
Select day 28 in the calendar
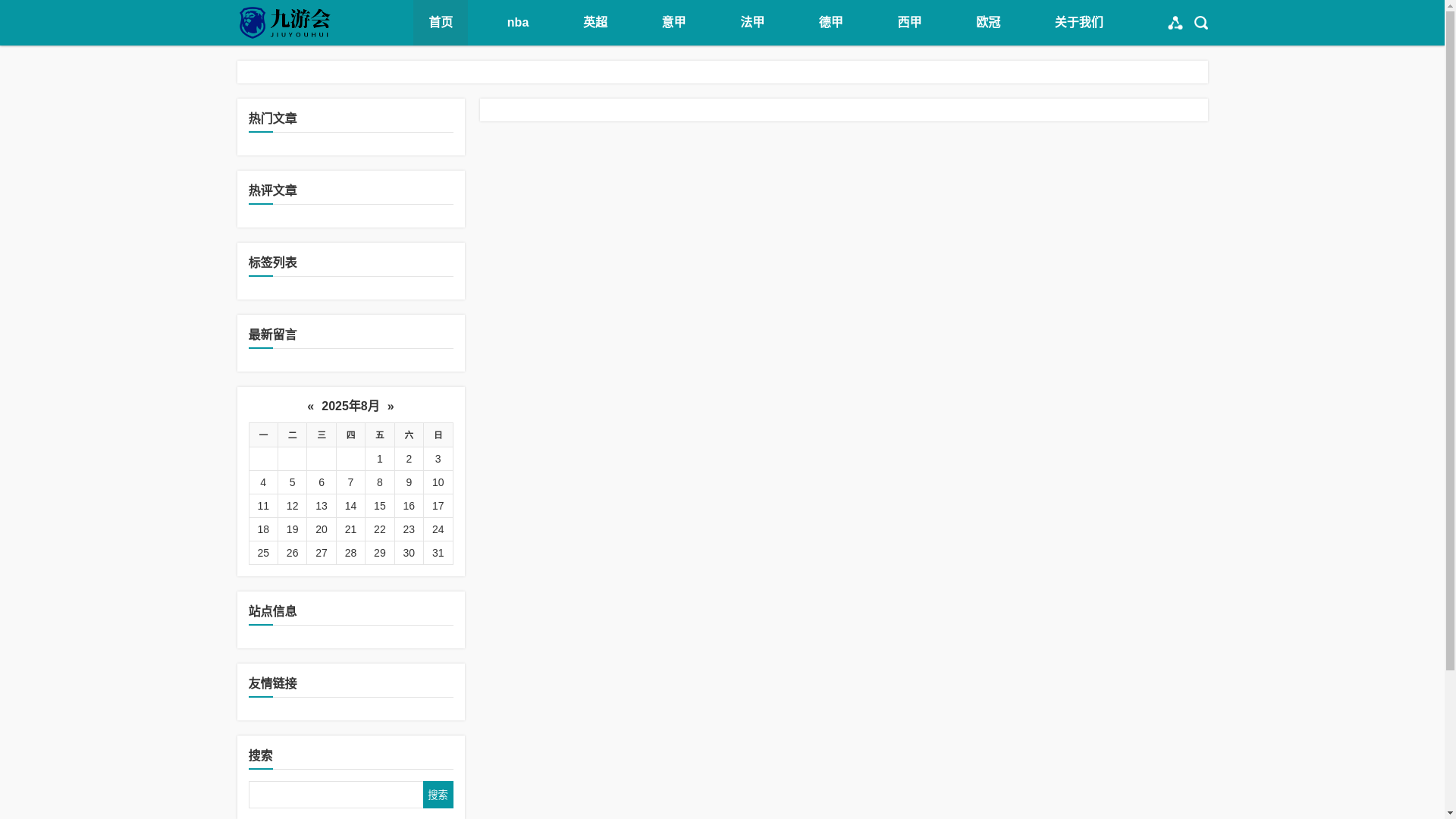click(350, 553)
